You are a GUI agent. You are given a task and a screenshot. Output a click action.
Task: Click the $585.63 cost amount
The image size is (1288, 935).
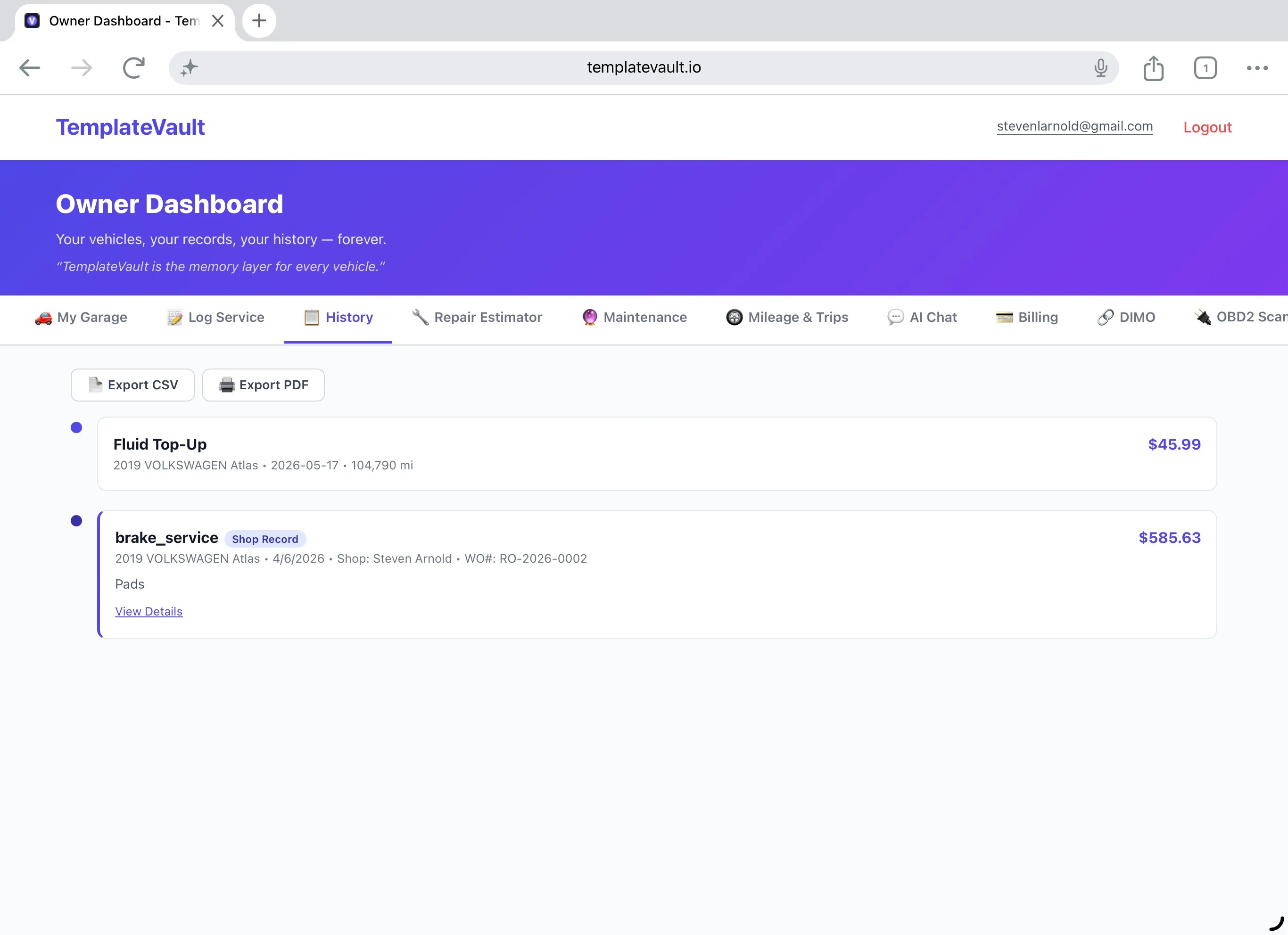coord(1170,538)
